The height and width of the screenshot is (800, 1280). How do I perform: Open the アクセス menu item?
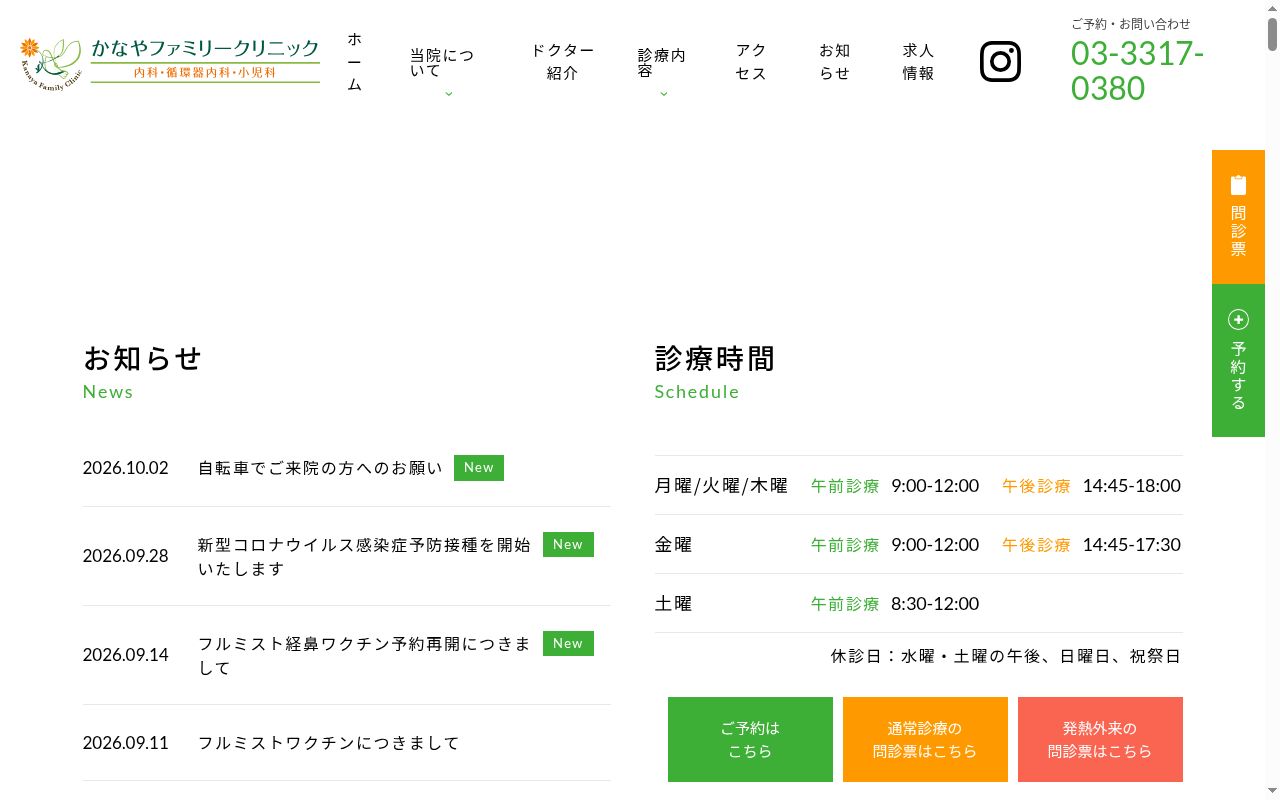point(751,62)
